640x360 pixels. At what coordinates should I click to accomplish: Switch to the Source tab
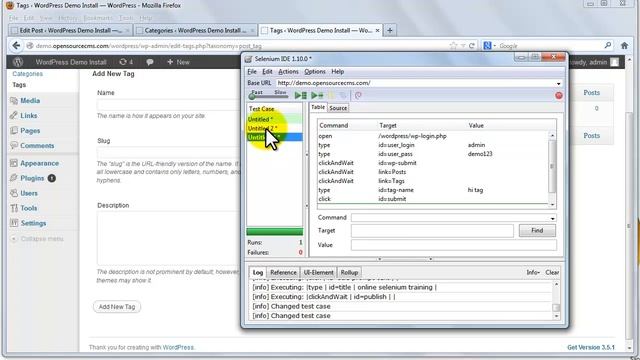coord(338,108)
